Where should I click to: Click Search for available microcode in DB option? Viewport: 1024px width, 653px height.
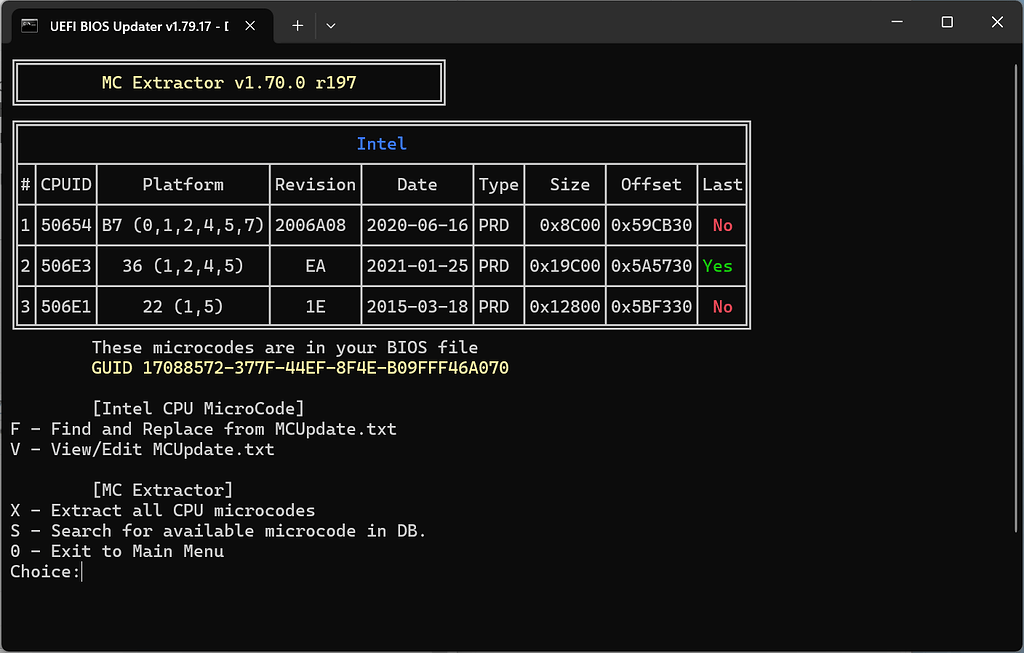click(218, 531)
